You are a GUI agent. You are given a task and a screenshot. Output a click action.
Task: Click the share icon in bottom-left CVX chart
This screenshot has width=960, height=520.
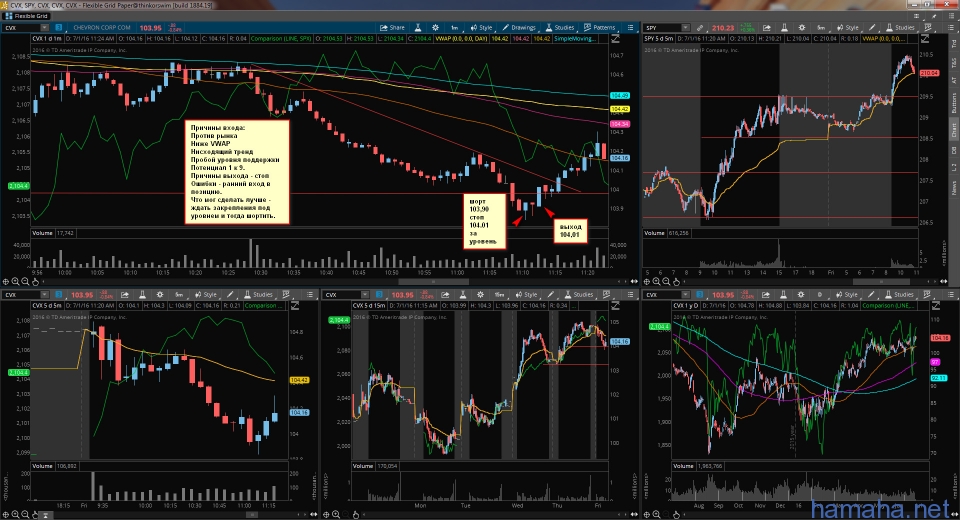125,295
